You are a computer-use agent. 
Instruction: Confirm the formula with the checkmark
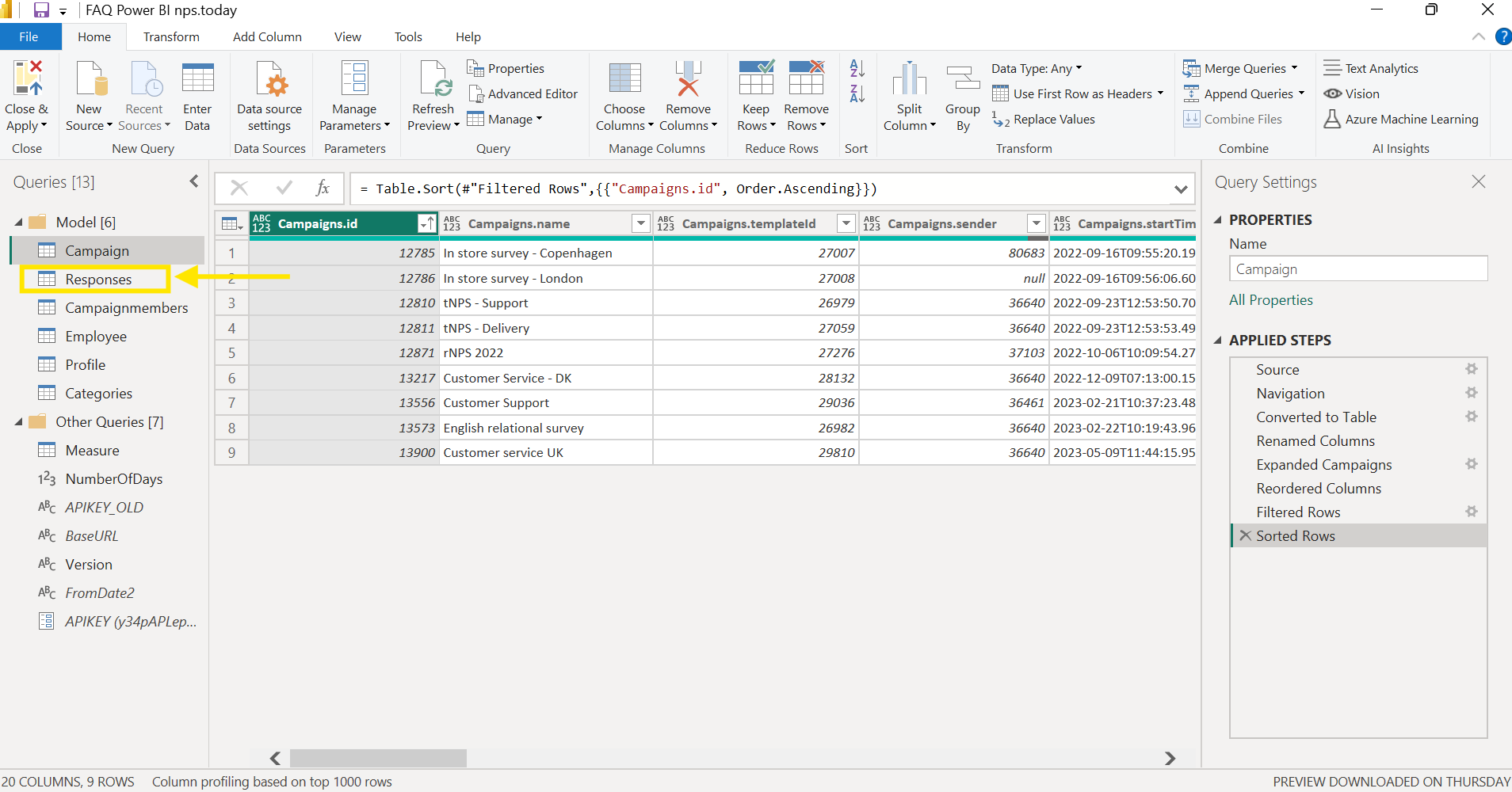tap(284, 188)
